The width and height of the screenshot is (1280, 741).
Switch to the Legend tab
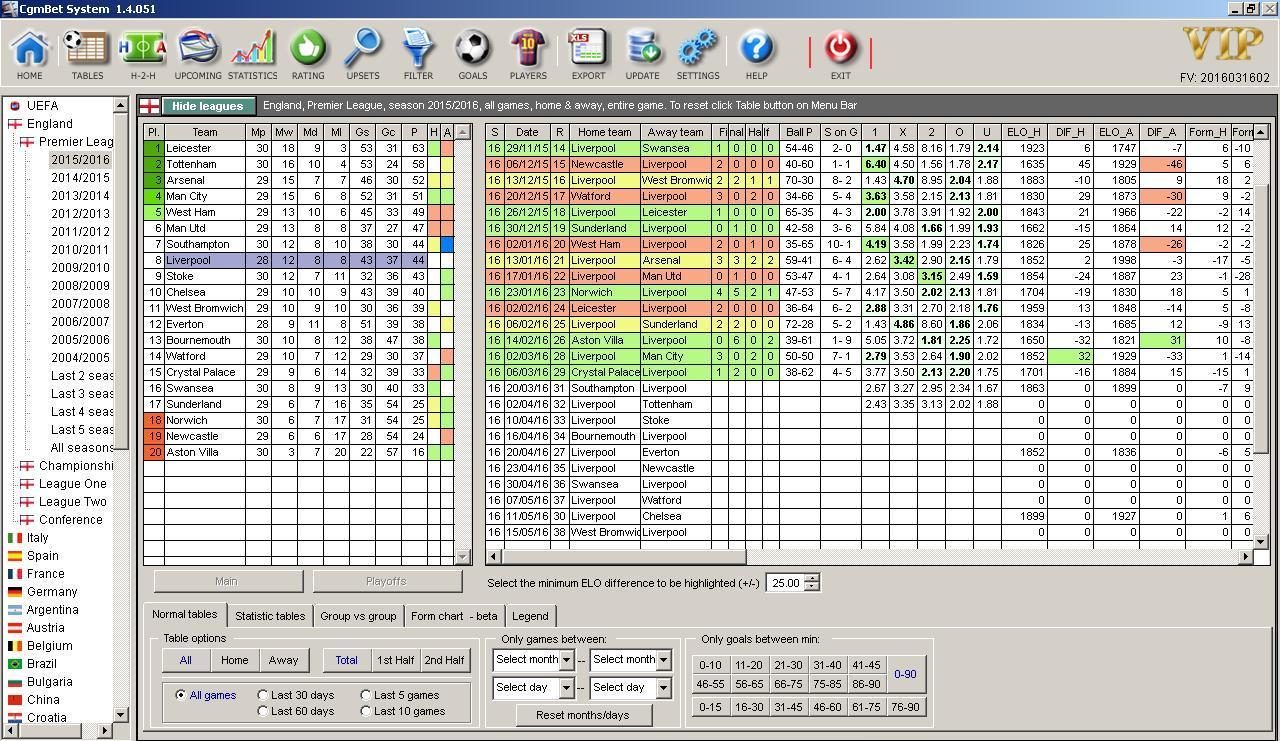point(530,616)
